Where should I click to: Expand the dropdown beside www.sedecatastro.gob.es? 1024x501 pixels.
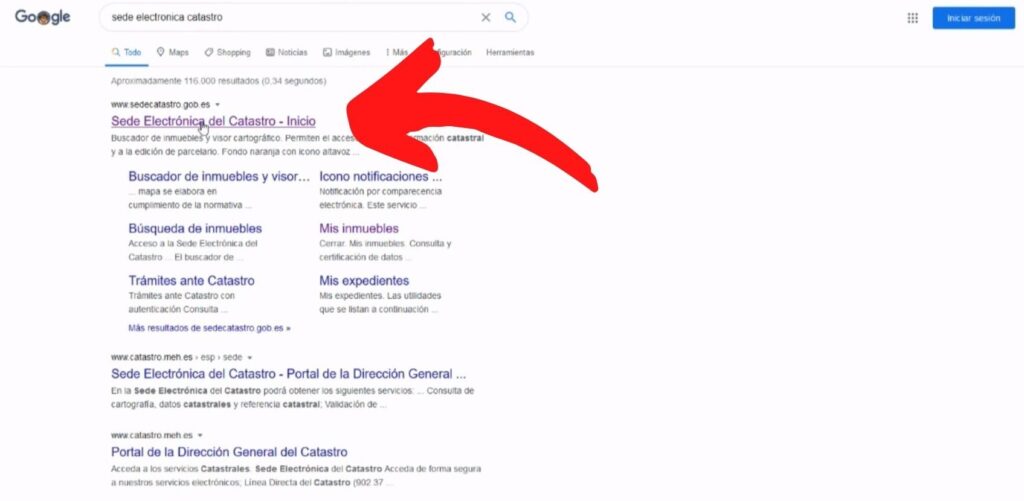[x=217, y=105]
